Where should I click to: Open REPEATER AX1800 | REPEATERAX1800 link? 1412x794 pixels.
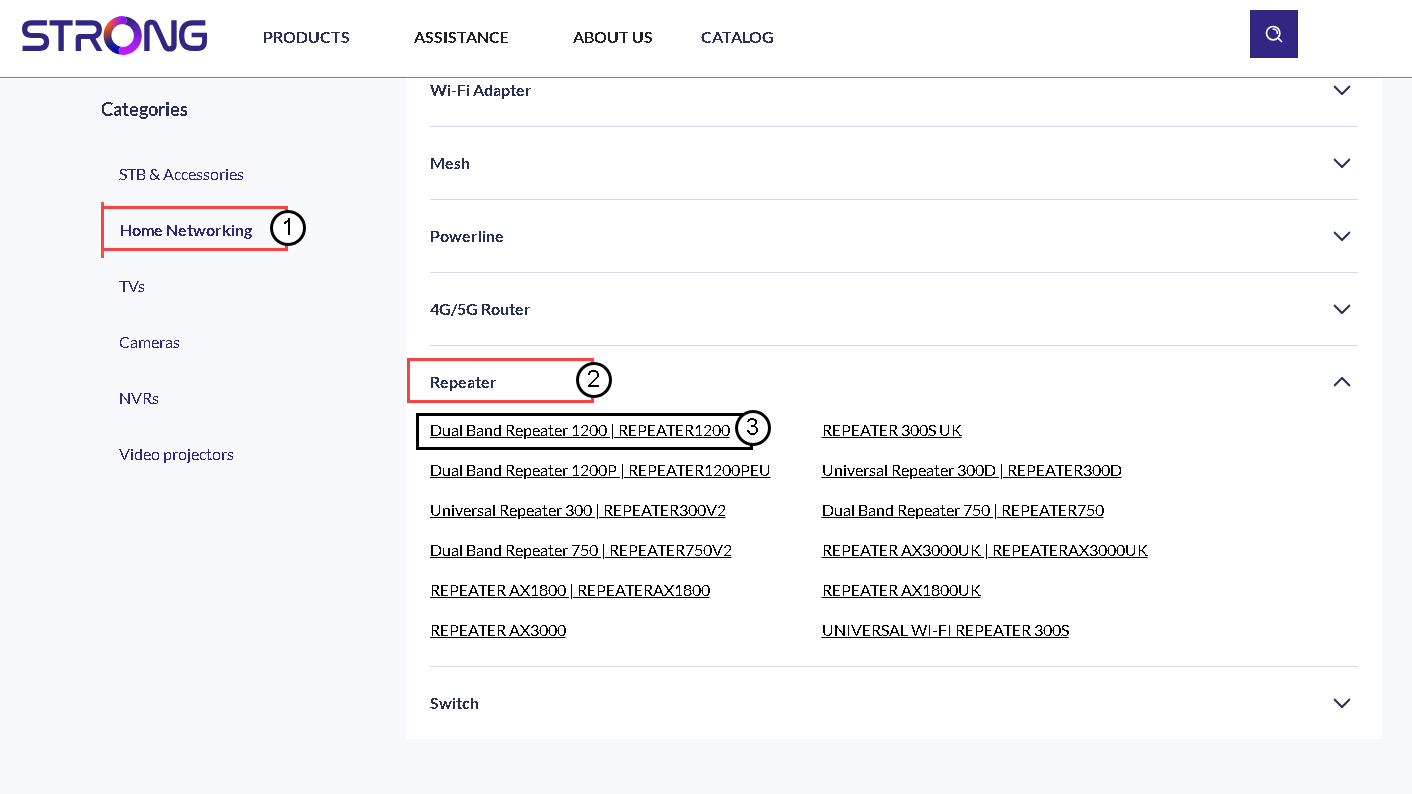pyautogui.click(x=570, y=590)
